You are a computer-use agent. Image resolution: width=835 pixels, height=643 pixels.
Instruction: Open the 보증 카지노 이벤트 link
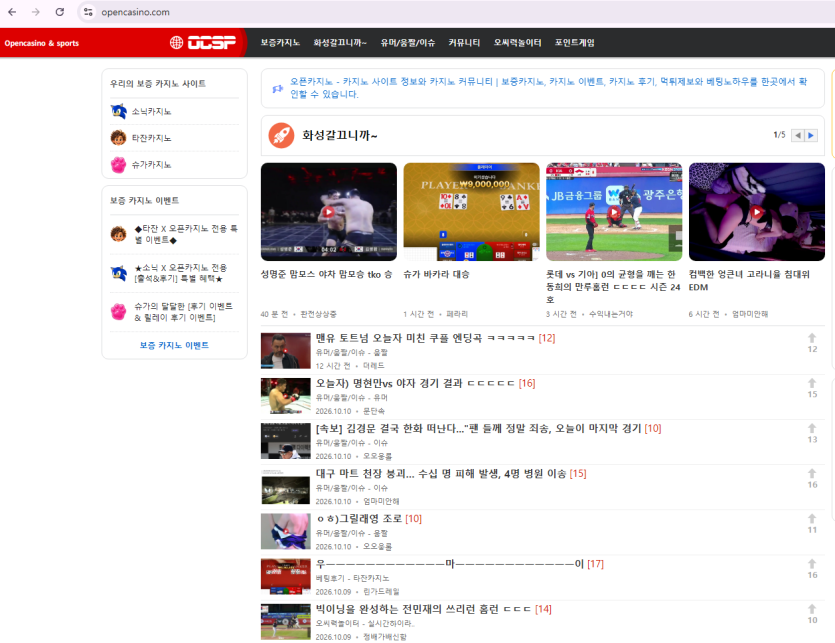click(174, 345)
